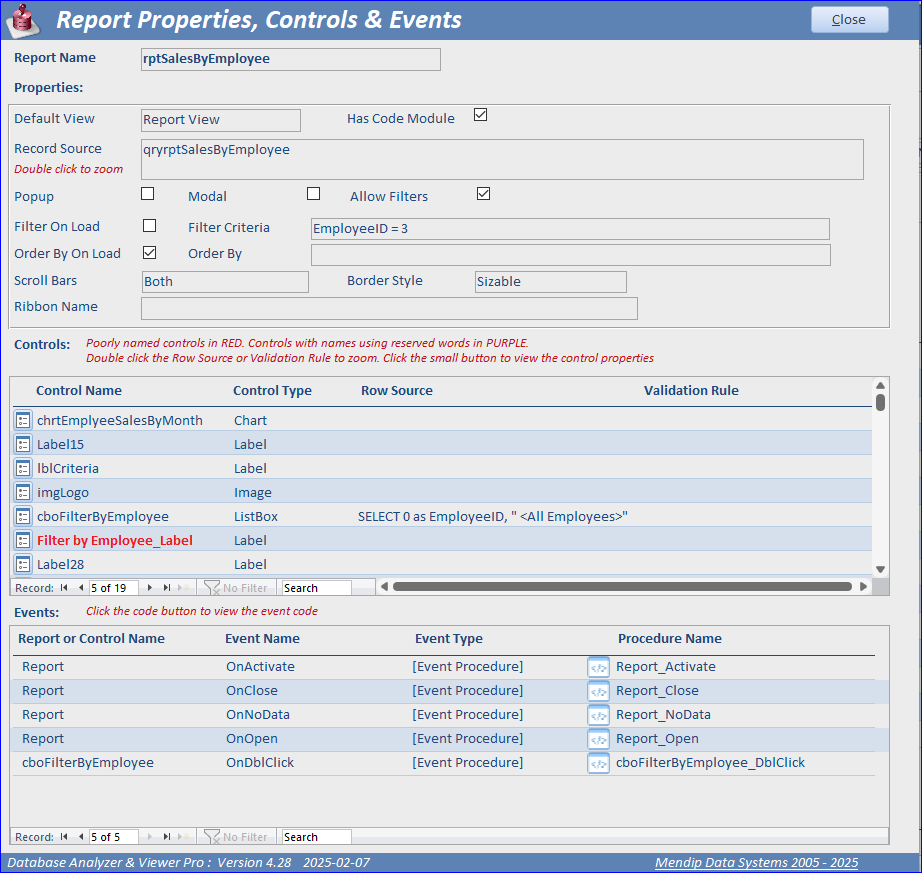Click the Control Name column header
Image resolution: width=922 pixels, height=873 pixels.
[x=79, y=390]
